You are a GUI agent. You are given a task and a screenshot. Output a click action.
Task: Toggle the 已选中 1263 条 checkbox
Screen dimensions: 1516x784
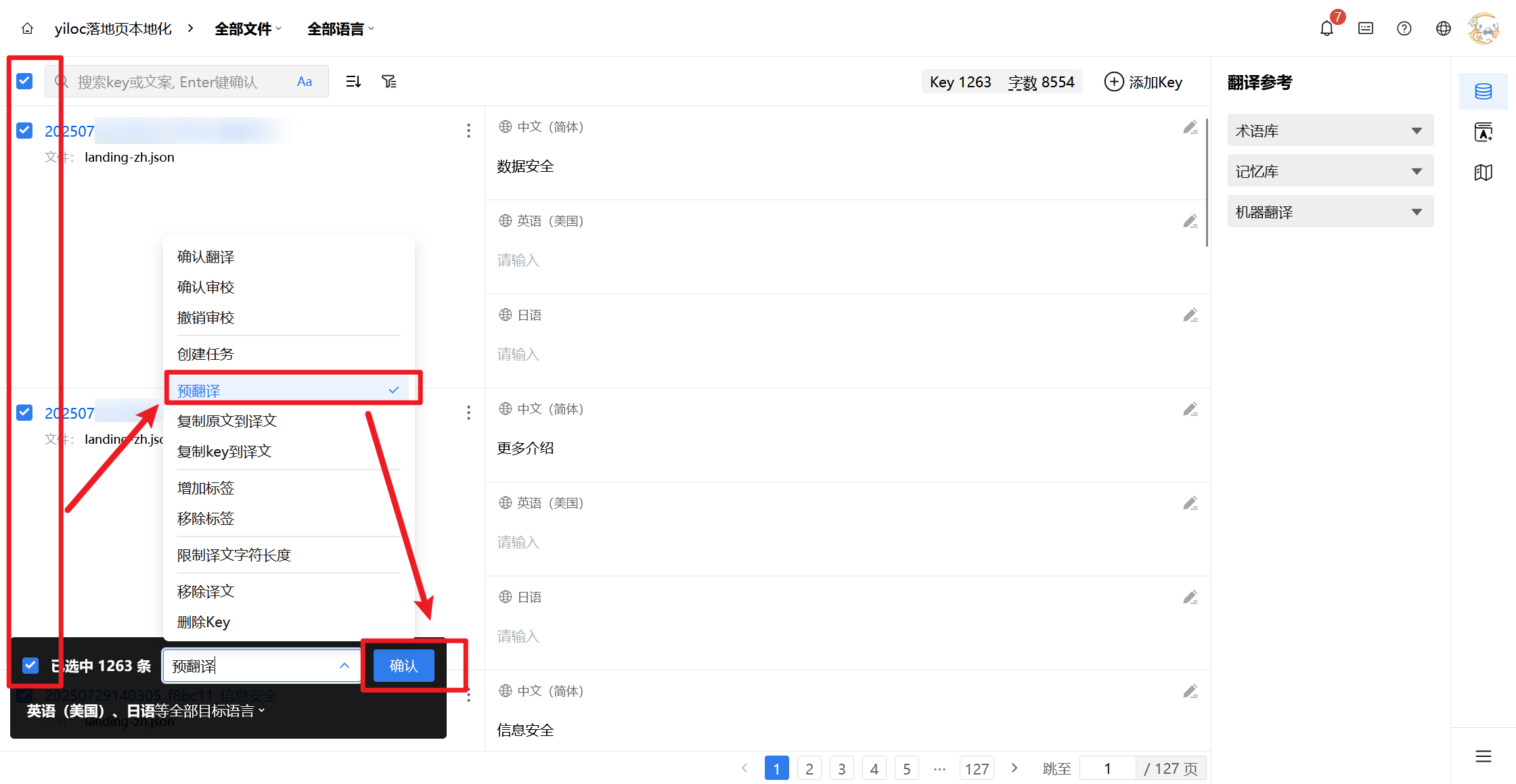click(30, 666)
